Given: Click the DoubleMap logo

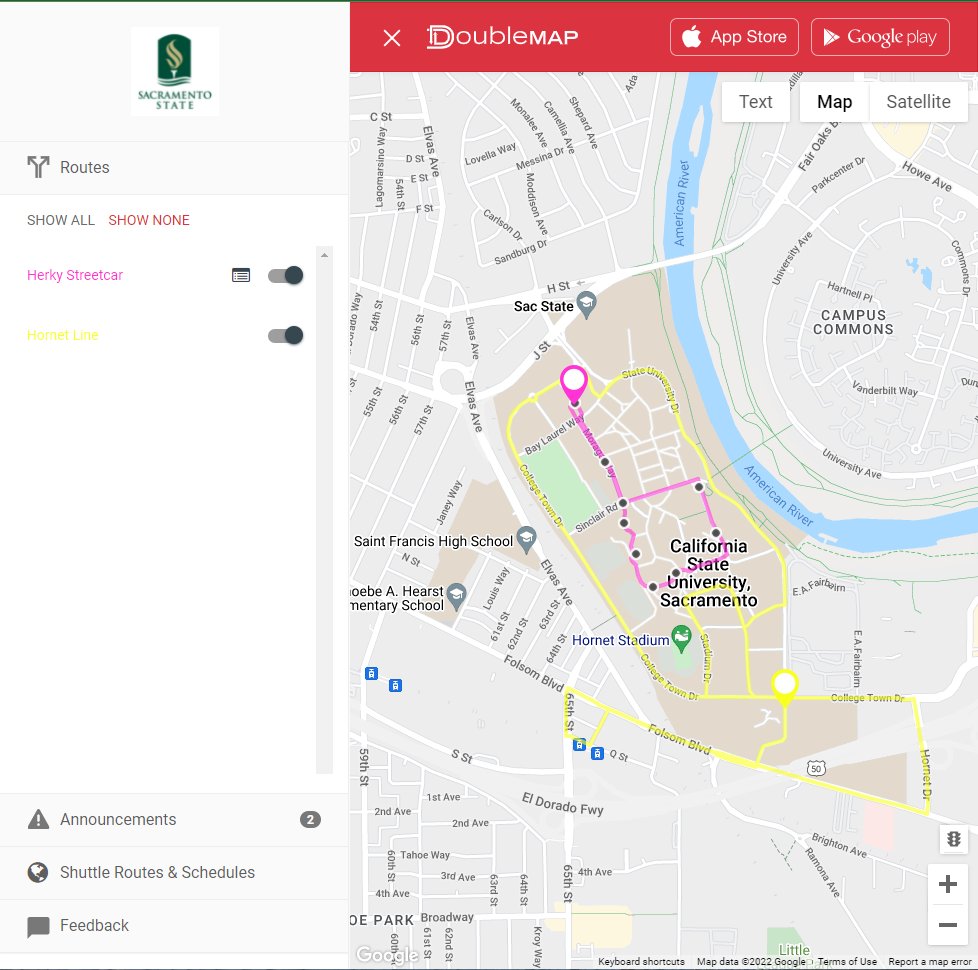Looking at the screenshot, I should pos(502,37).
